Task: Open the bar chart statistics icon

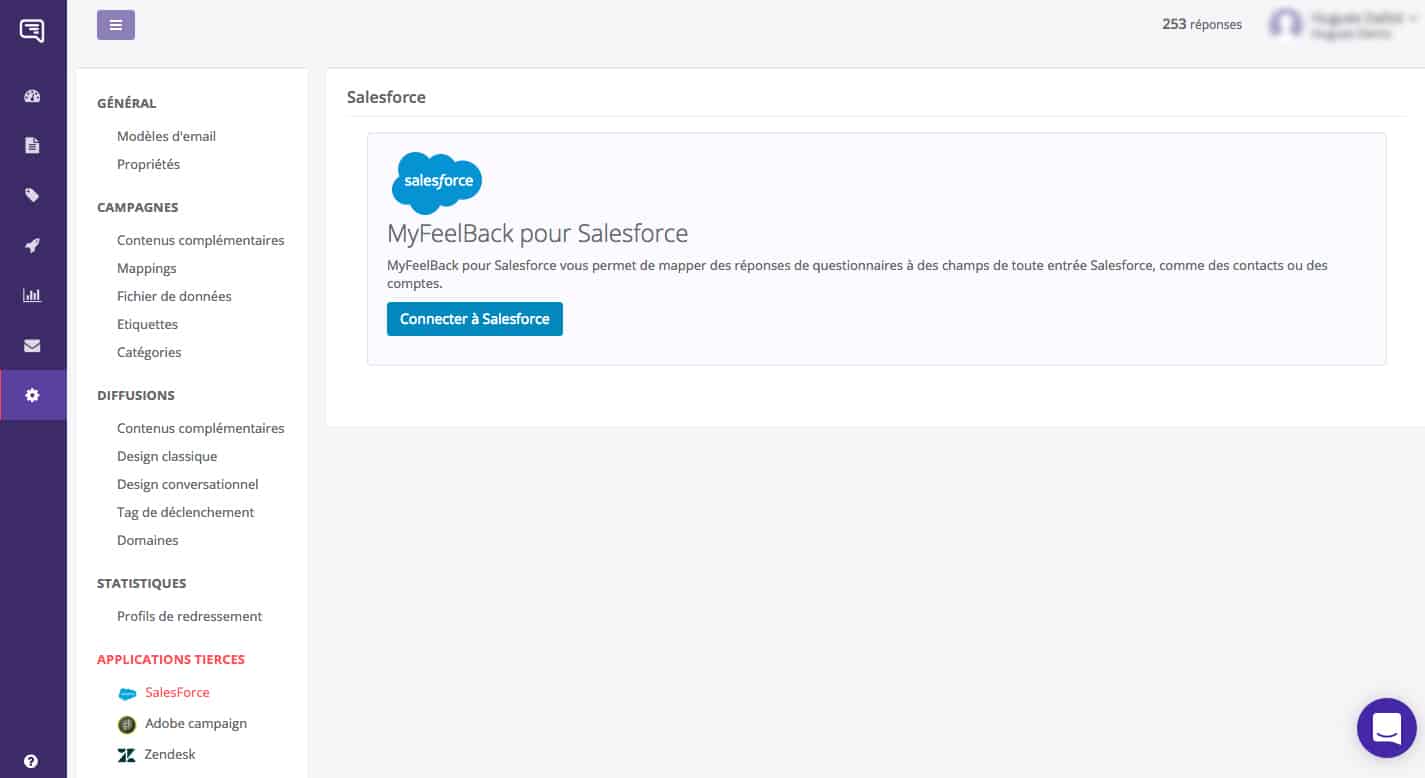Action: [32, 296]
